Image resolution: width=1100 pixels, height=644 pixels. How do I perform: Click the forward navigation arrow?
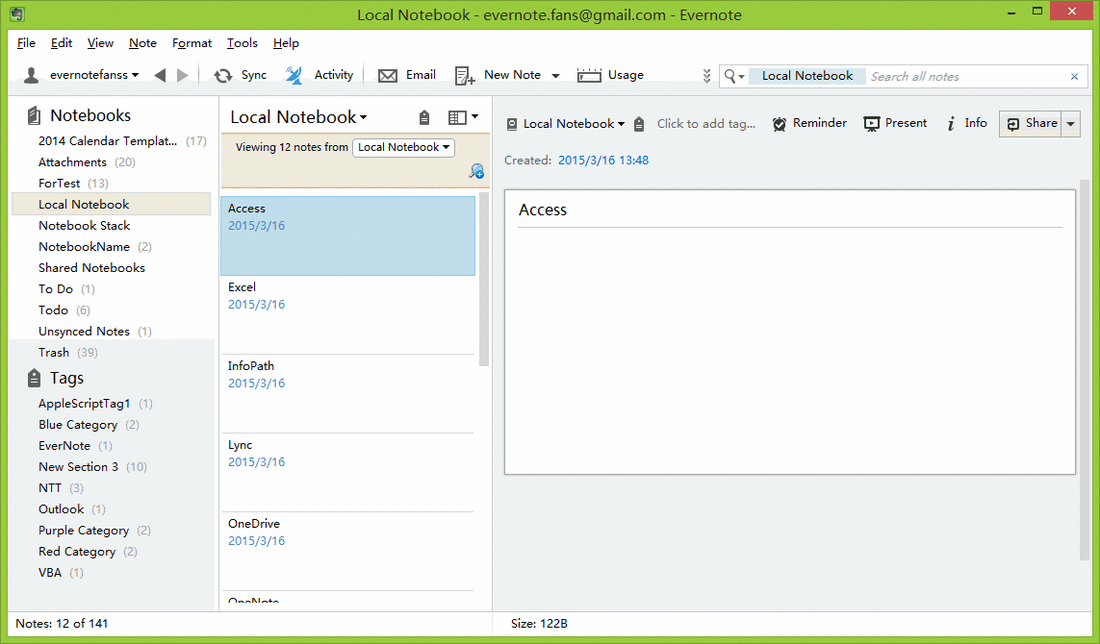182,75
